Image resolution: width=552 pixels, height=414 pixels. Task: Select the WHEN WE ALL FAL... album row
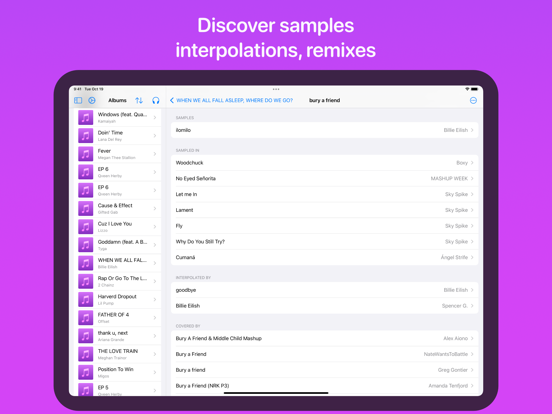tap(118, 263)
